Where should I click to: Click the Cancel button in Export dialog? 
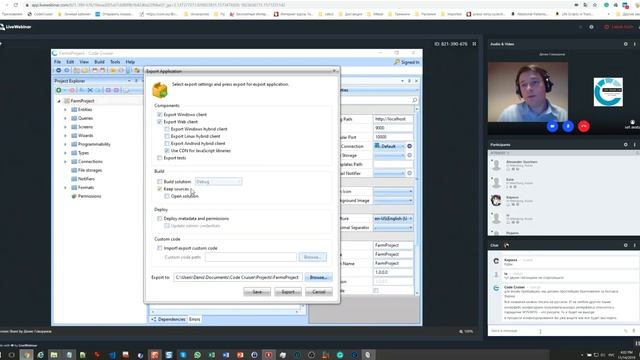tap(319, 292)
